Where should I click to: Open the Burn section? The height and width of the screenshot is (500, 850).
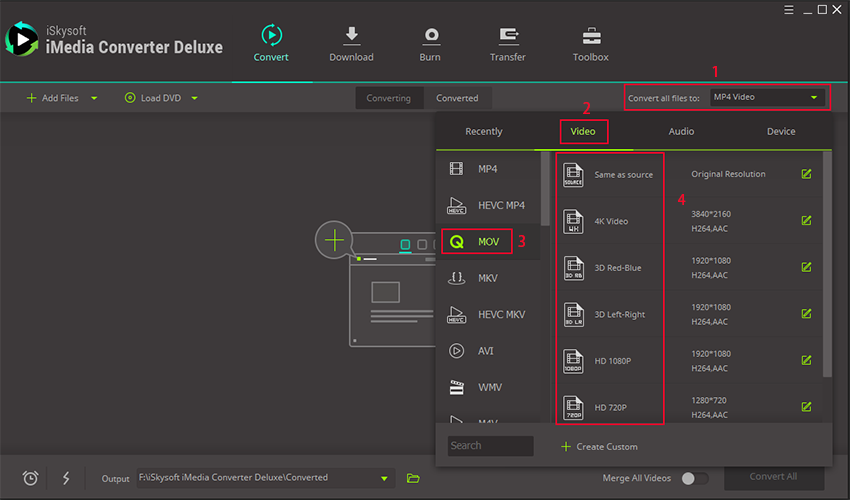(430, 43)
